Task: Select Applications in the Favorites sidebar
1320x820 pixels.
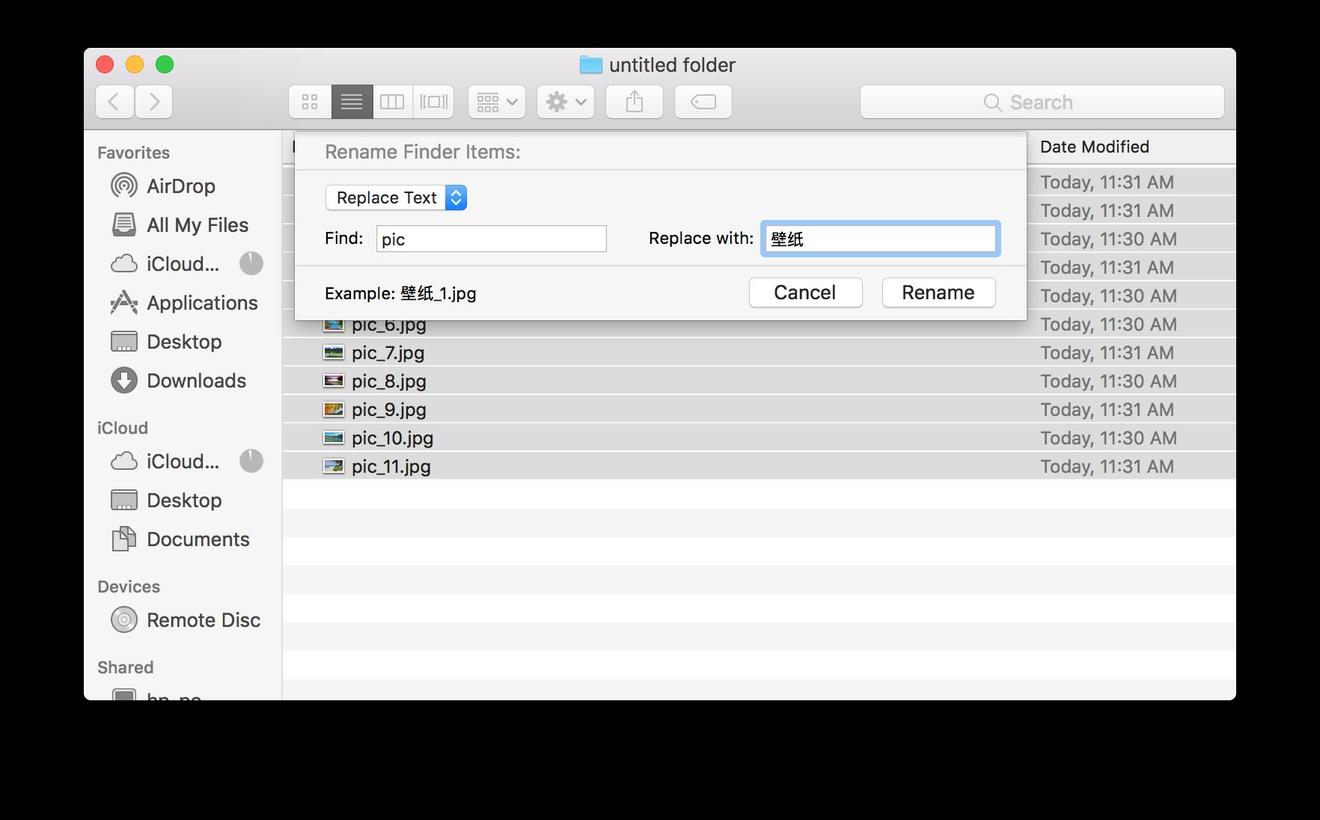Action: coord(201,303)
